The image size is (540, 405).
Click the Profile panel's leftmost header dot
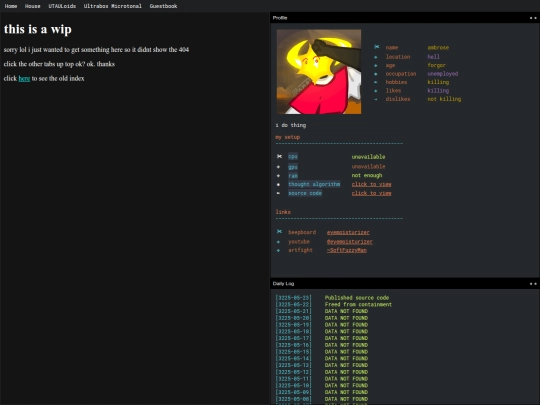(x=531, y=18)
